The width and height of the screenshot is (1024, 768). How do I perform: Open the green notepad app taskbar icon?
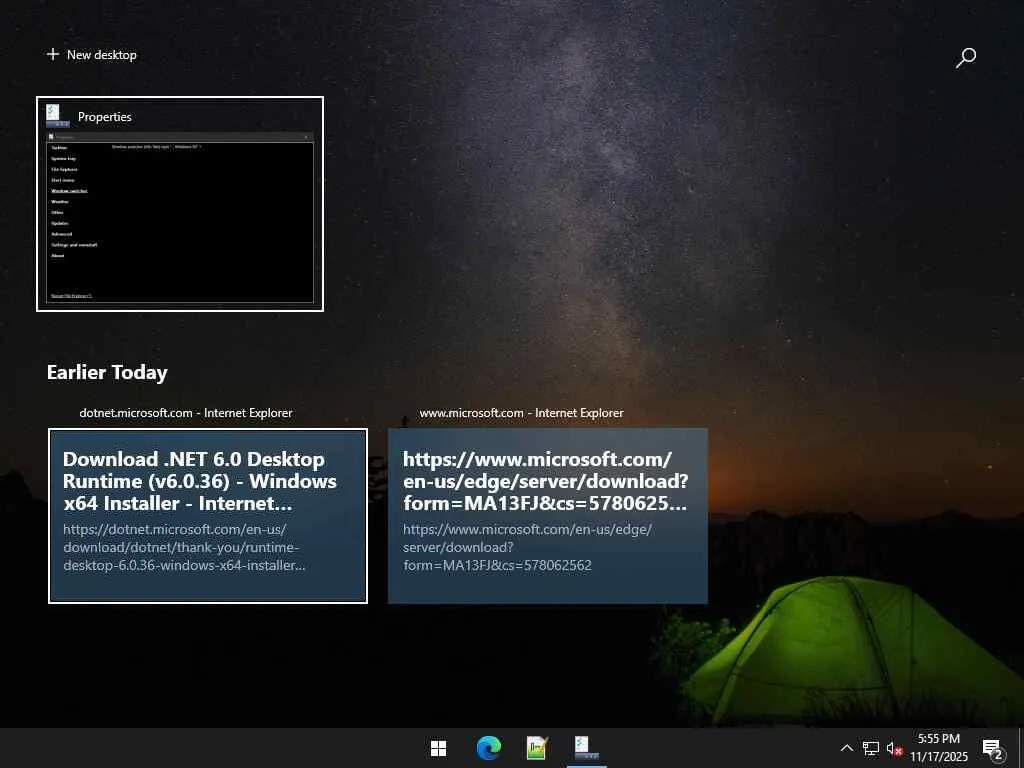[x=537, y=748]
